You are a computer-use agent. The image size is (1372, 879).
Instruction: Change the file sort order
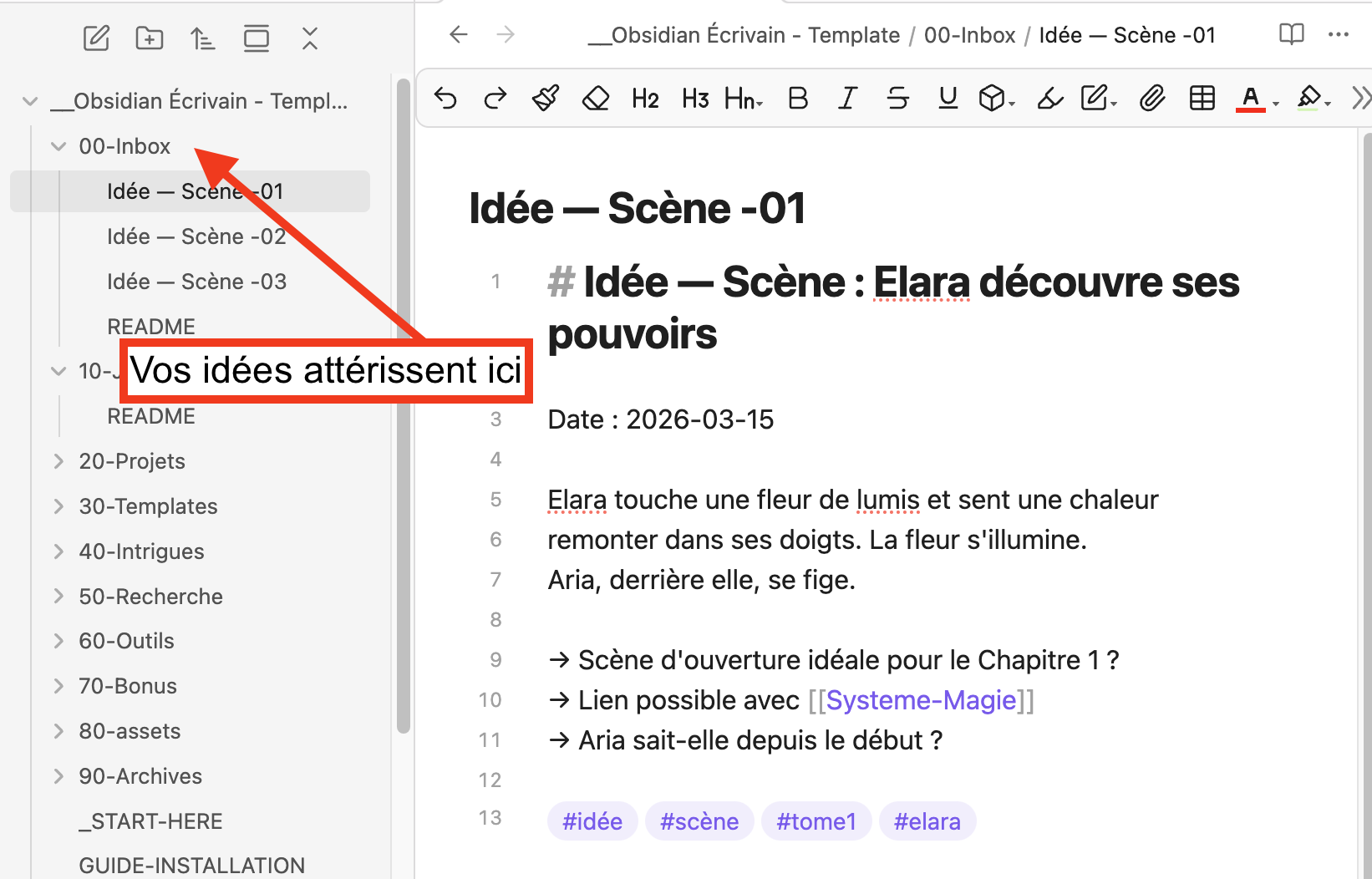point(202,38)
